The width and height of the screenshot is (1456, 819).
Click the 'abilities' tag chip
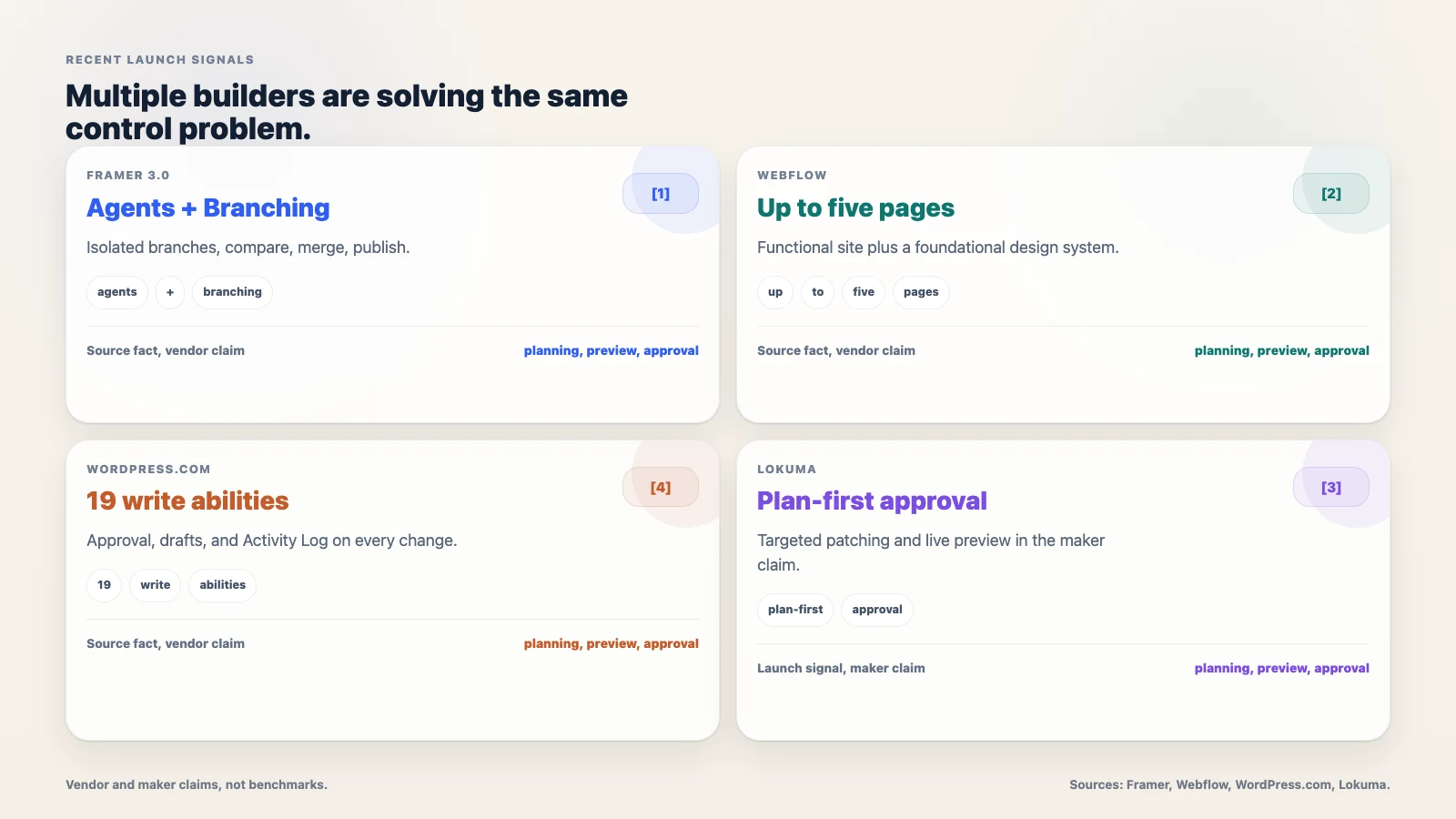223,585
